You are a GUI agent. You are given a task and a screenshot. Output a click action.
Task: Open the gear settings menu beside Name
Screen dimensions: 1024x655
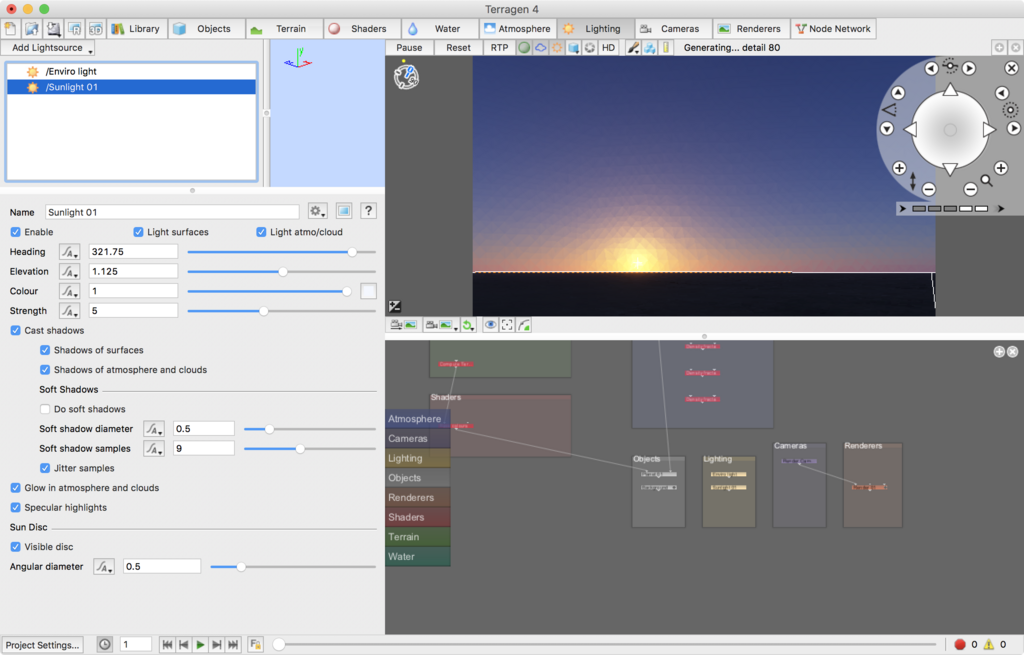click(x=317, y=211)
